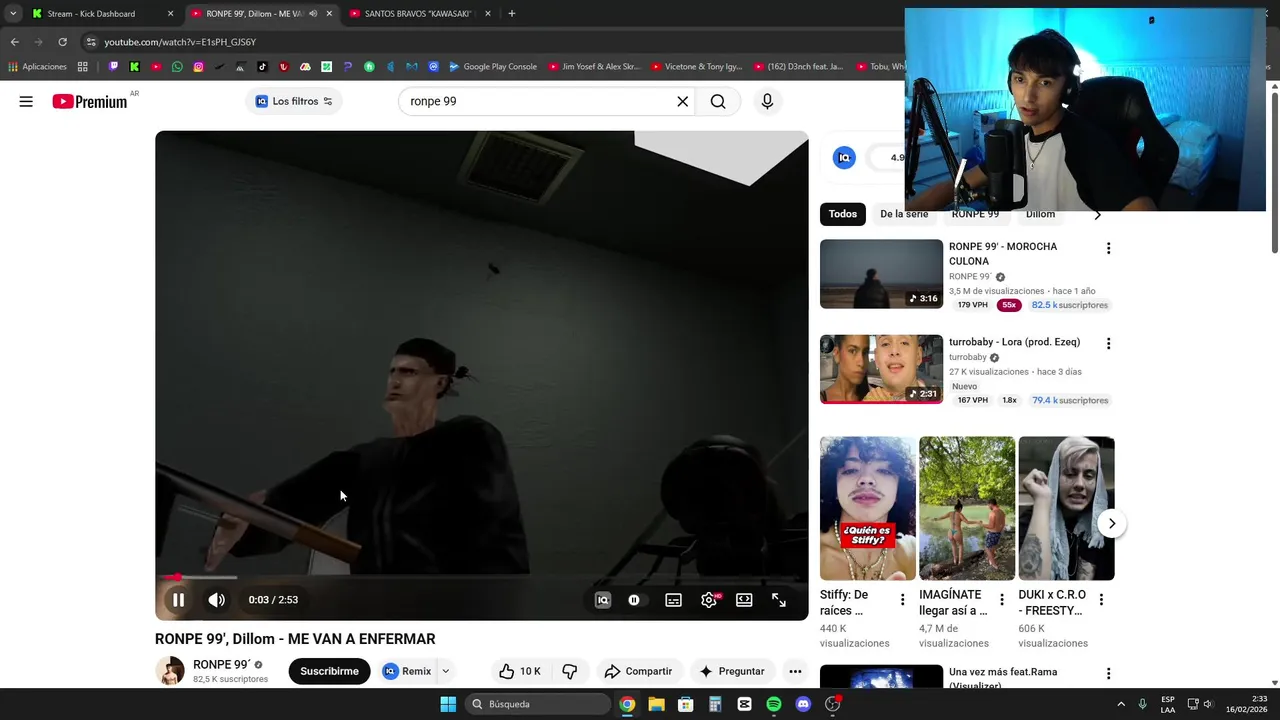Show next shorts with arrow button
Image resolution: width=1280 pixels, height=720 pixels.
pos(1111,524)
